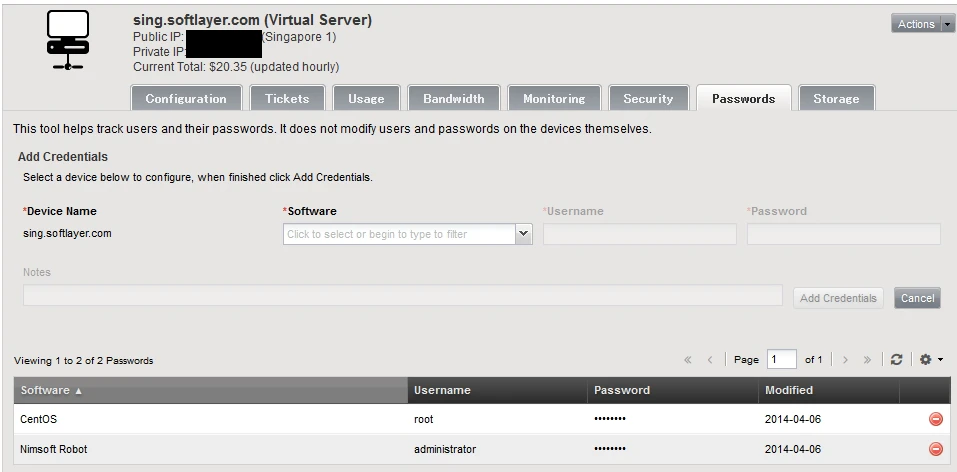Open the grid settings gear menu
Image resolution: width=957 pixels, height=472 pixels.
931,360
